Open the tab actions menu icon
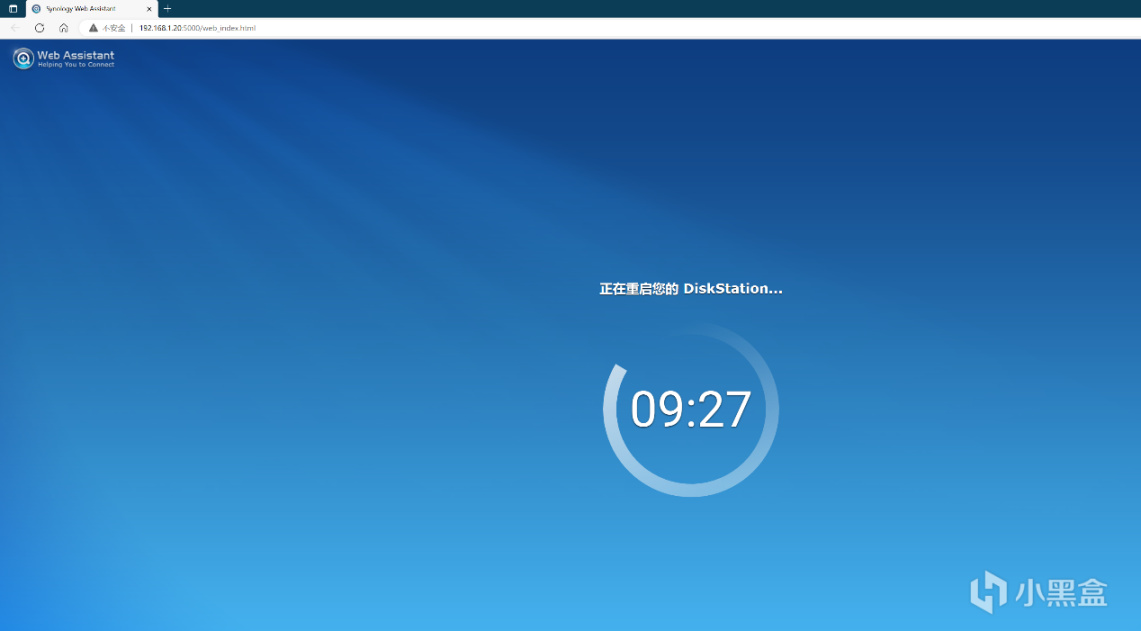The image size is (1141, 631). pyautogui.click(x=12, y=9)
